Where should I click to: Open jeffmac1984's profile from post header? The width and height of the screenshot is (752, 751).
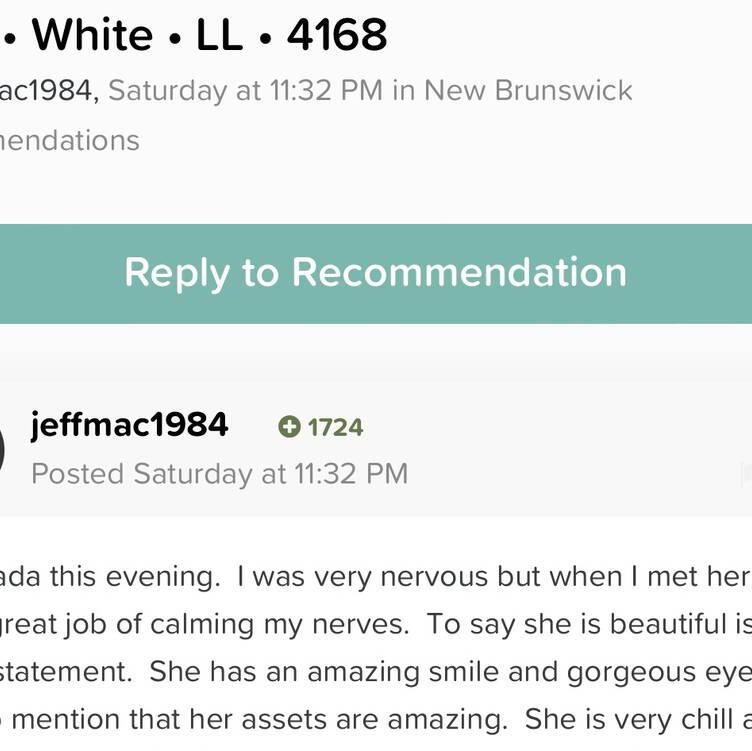click(x=129, y=425)
